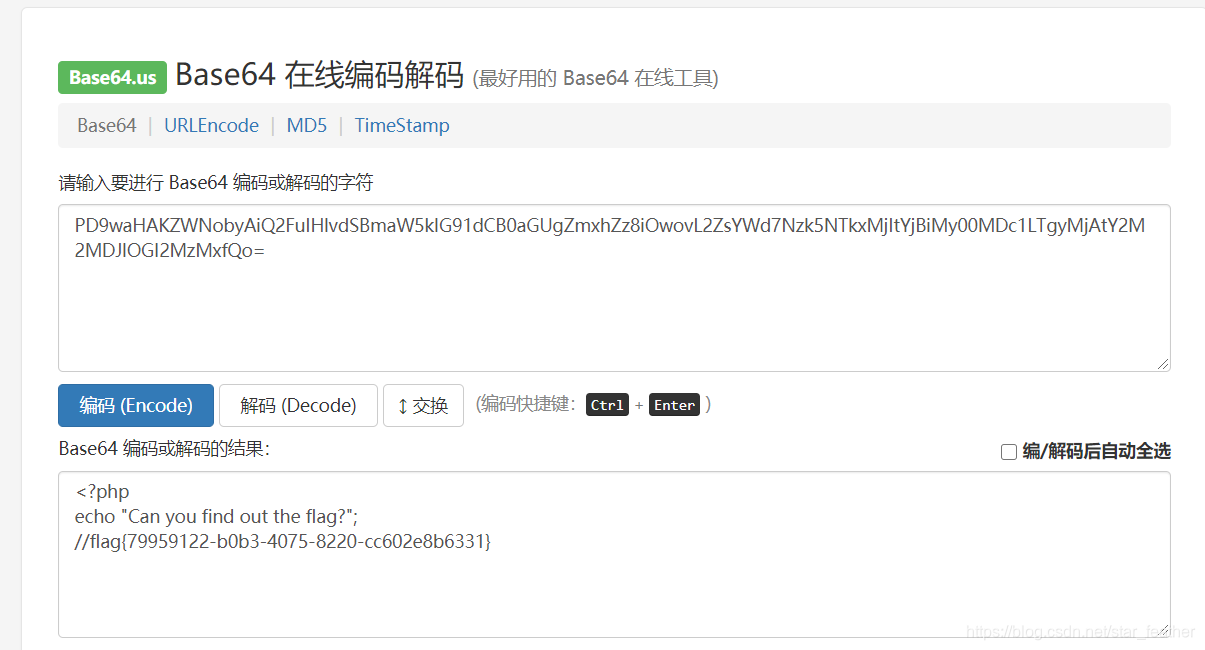
Task: Enable 编/解码后自动全选 checkbox
Action: pos(1009,452)
